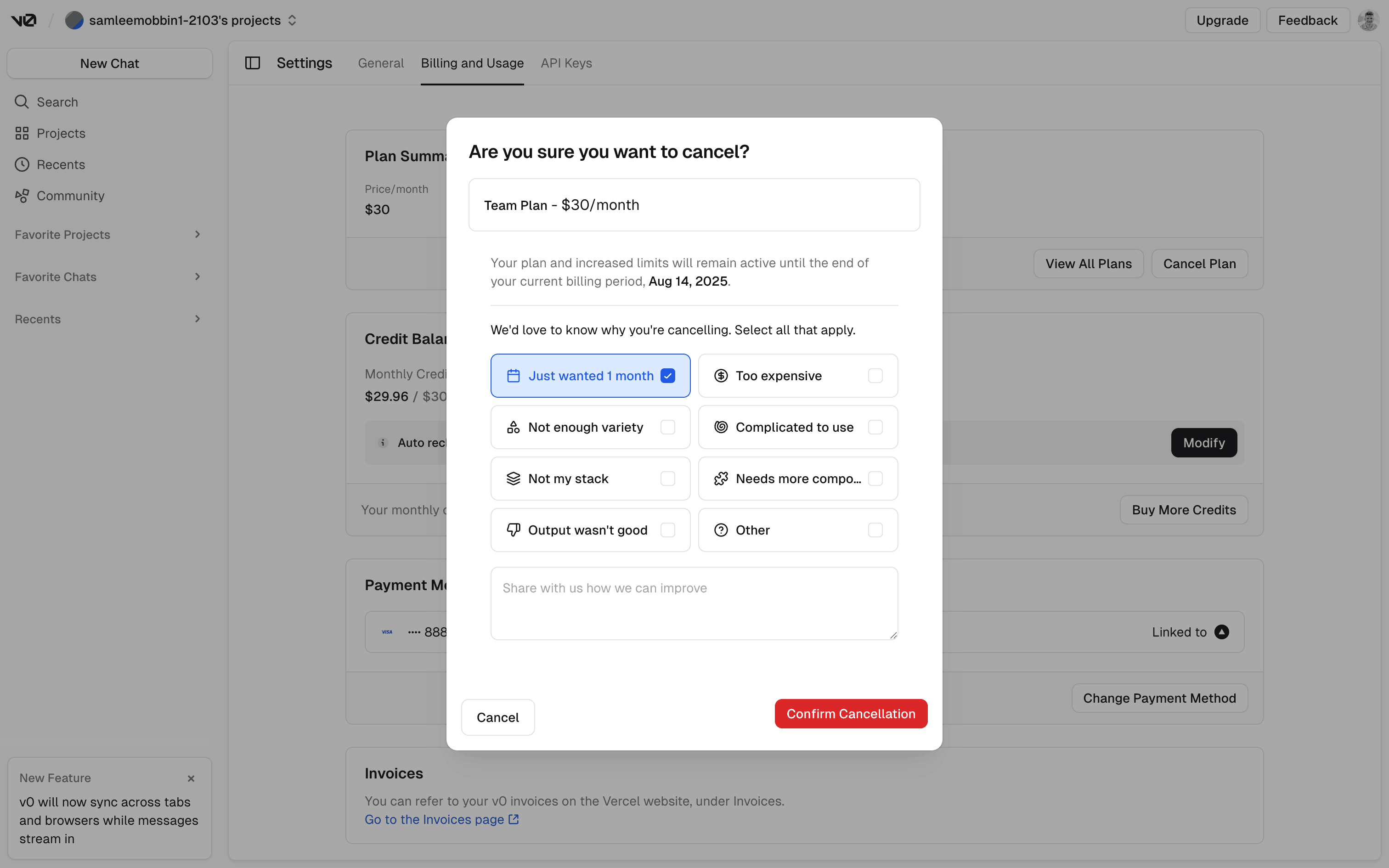Click the Search magnifier icon

click(x=22, y=101)
